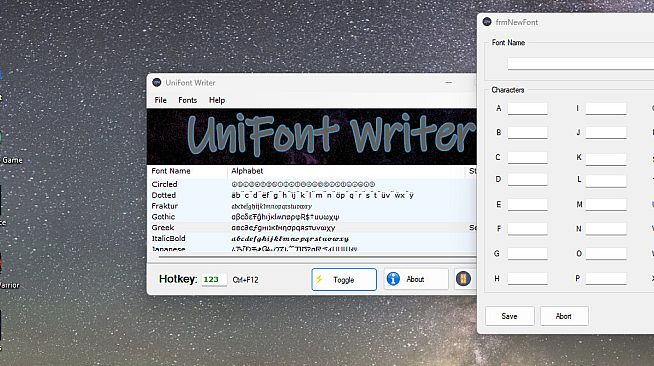This screenshot has height=366, width=654.
Task: Click the Ctrl+F12 hotkey label
Action: tap(245, 280)
